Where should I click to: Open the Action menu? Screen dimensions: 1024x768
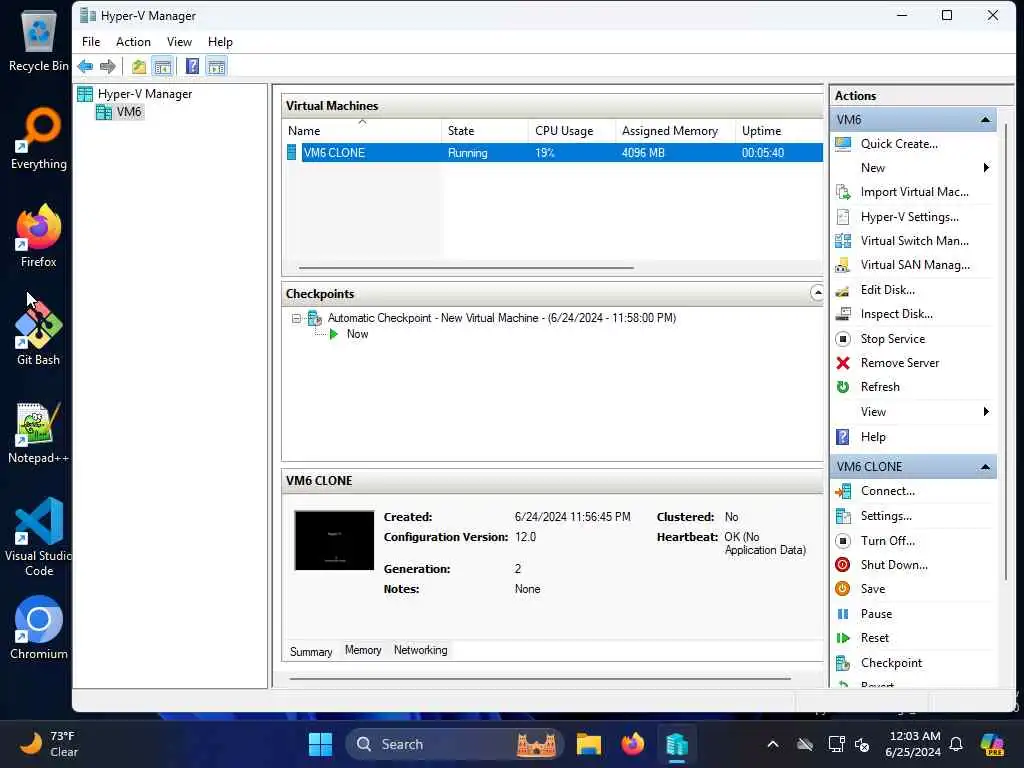[x=133, y=42]
